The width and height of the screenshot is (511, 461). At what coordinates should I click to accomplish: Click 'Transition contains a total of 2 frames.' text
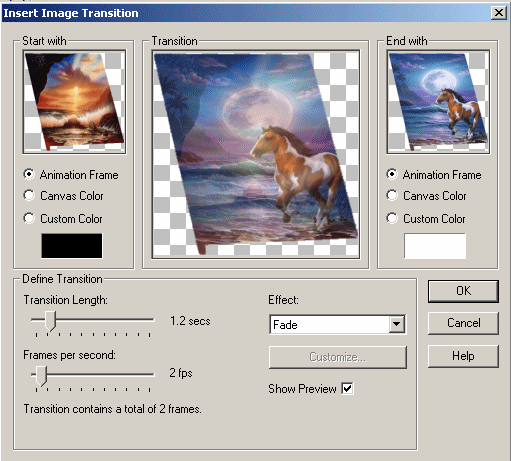[x=112, y=409]
